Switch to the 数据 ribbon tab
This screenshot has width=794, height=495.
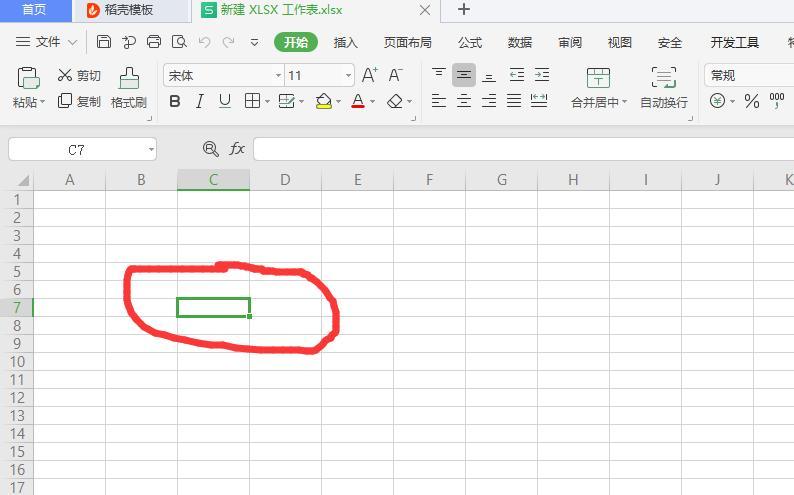coord(520,43)
